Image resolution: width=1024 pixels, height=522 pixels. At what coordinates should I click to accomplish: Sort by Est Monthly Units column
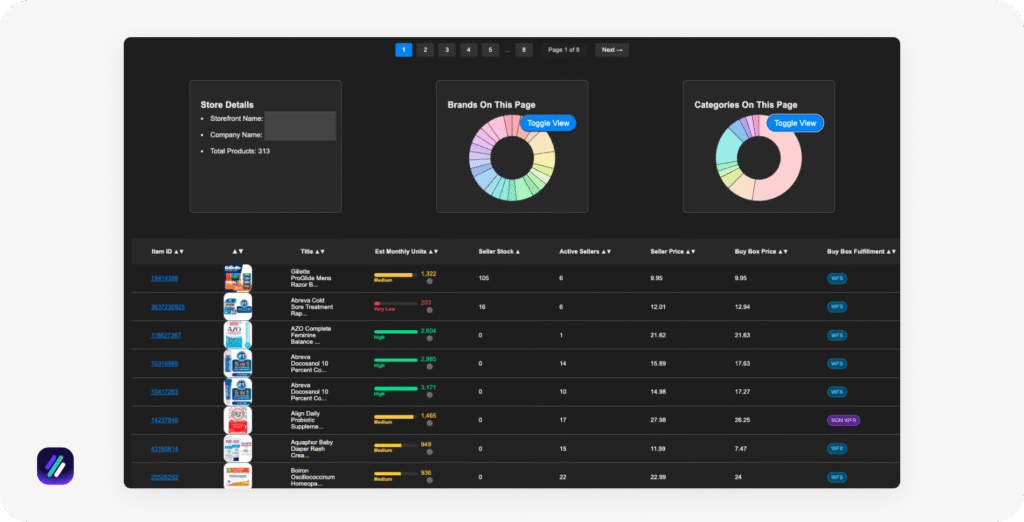tap(406, 251)
